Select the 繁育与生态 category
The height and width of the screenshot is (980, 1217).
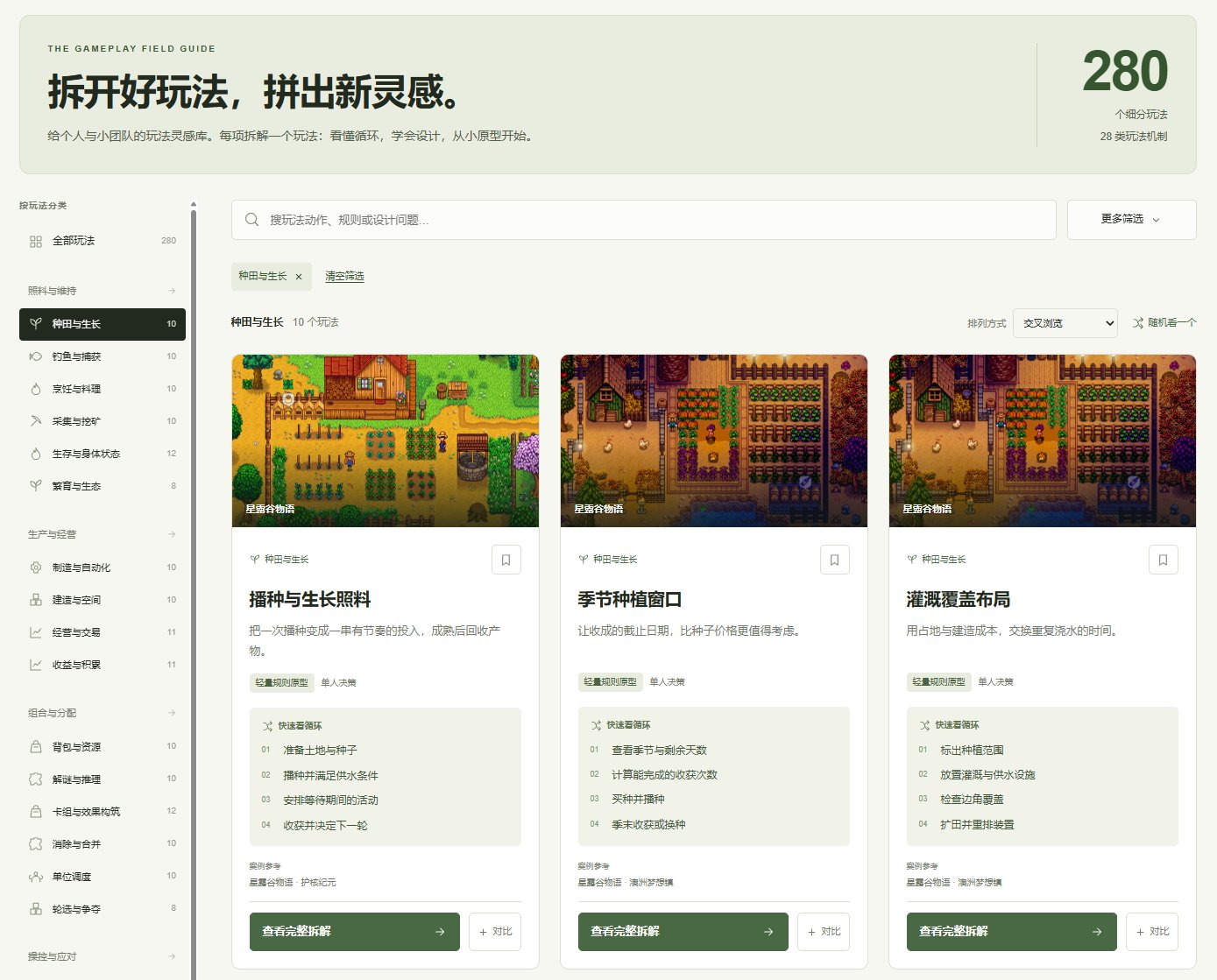[103, 486]
